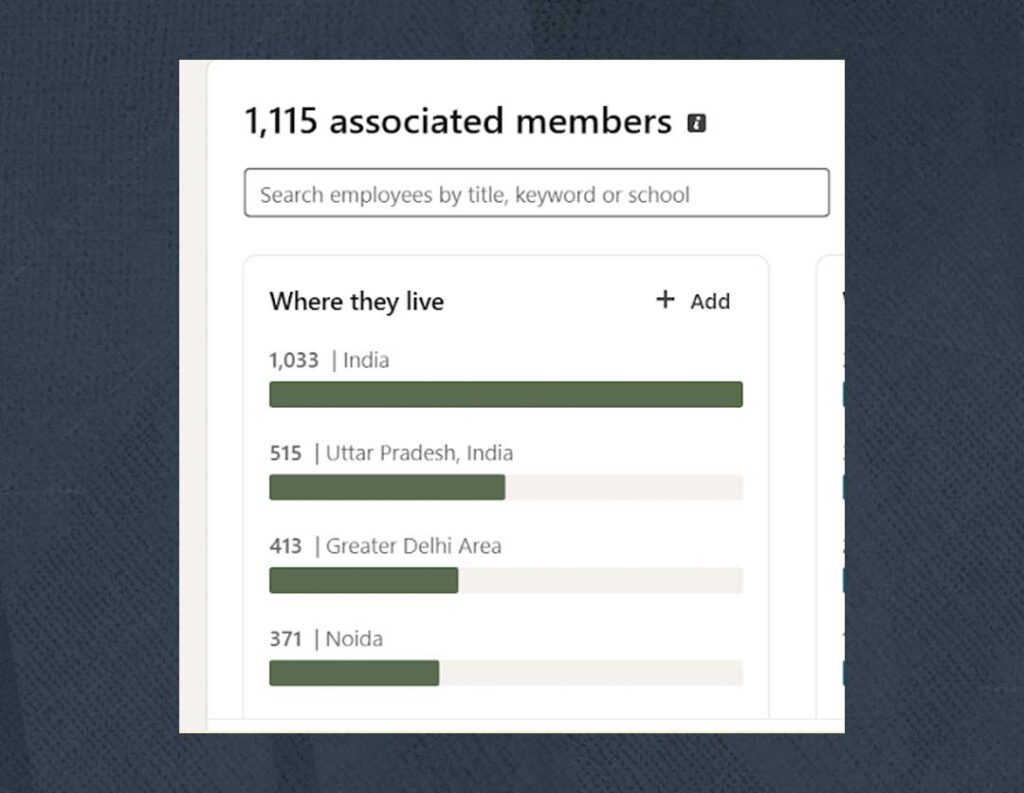
Task: Filter members by Noida
Action: tap(356, 638)
